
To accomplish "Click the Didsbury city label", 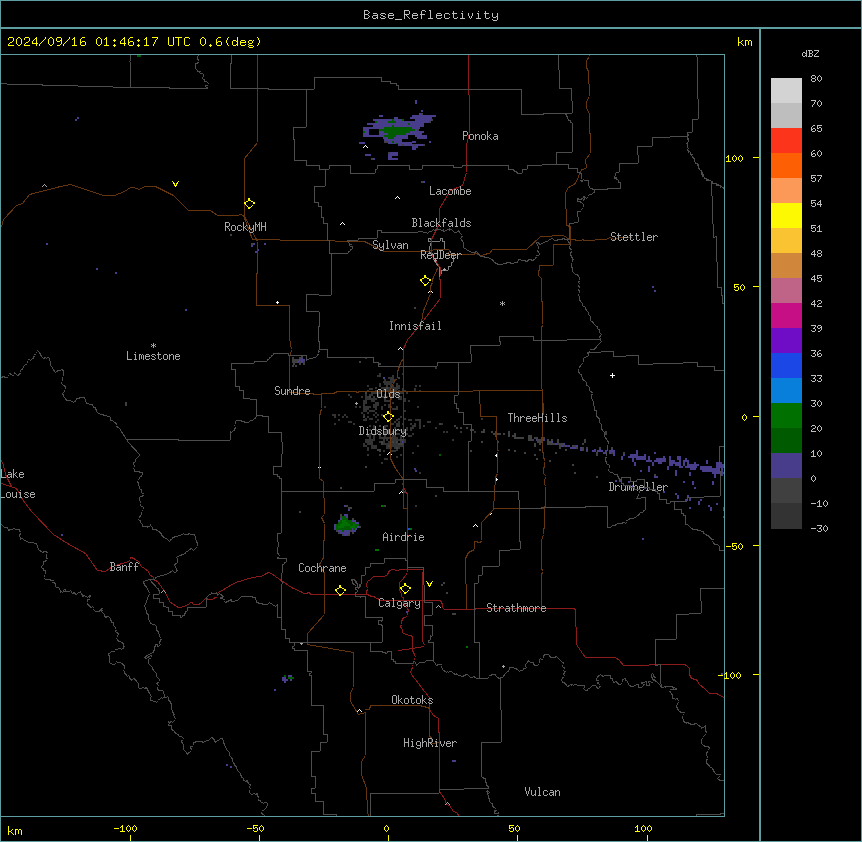I will [383, 431].
